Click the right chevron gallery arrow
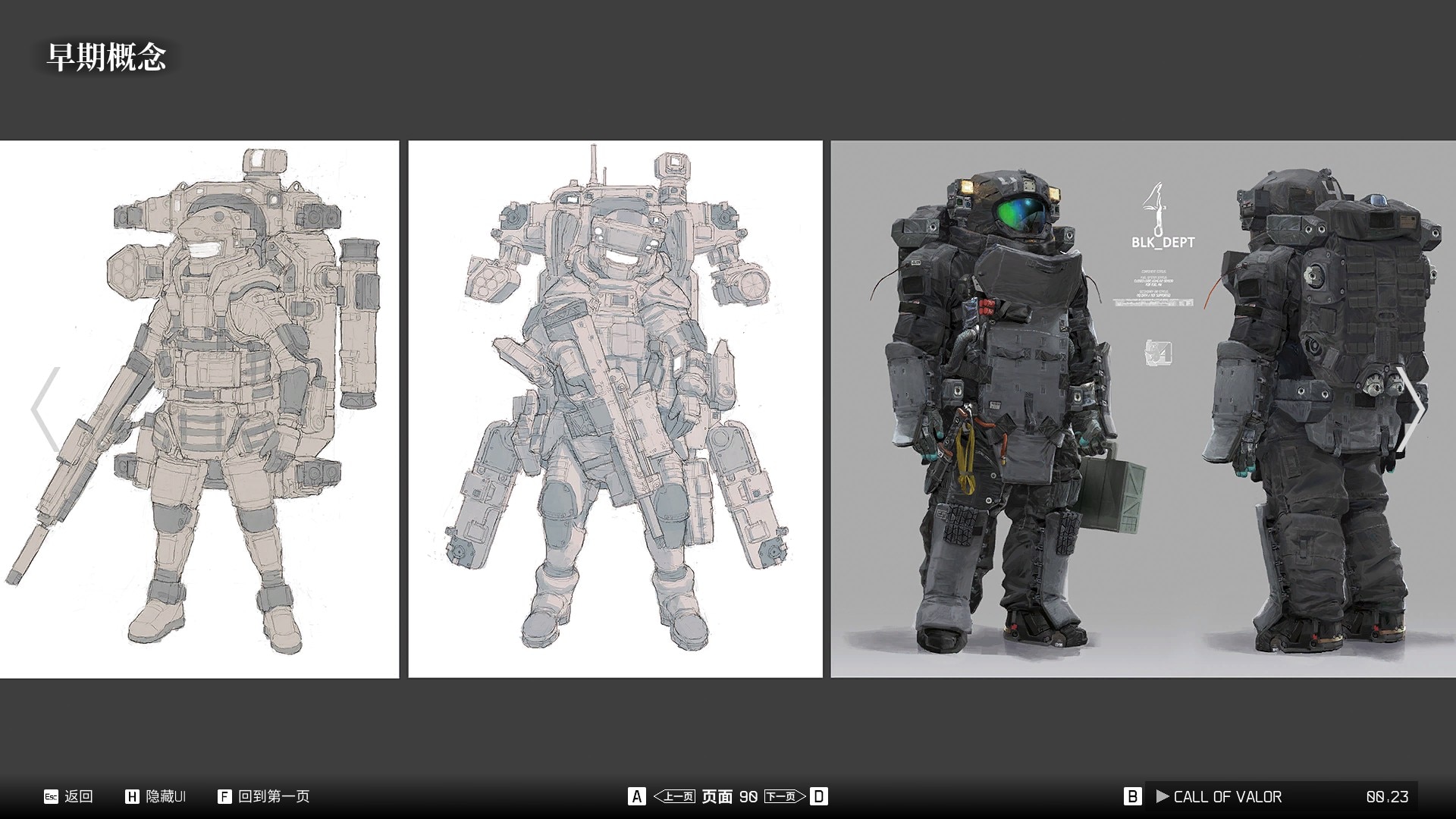The image size is (1456, 819). (x=1412, y=410)
